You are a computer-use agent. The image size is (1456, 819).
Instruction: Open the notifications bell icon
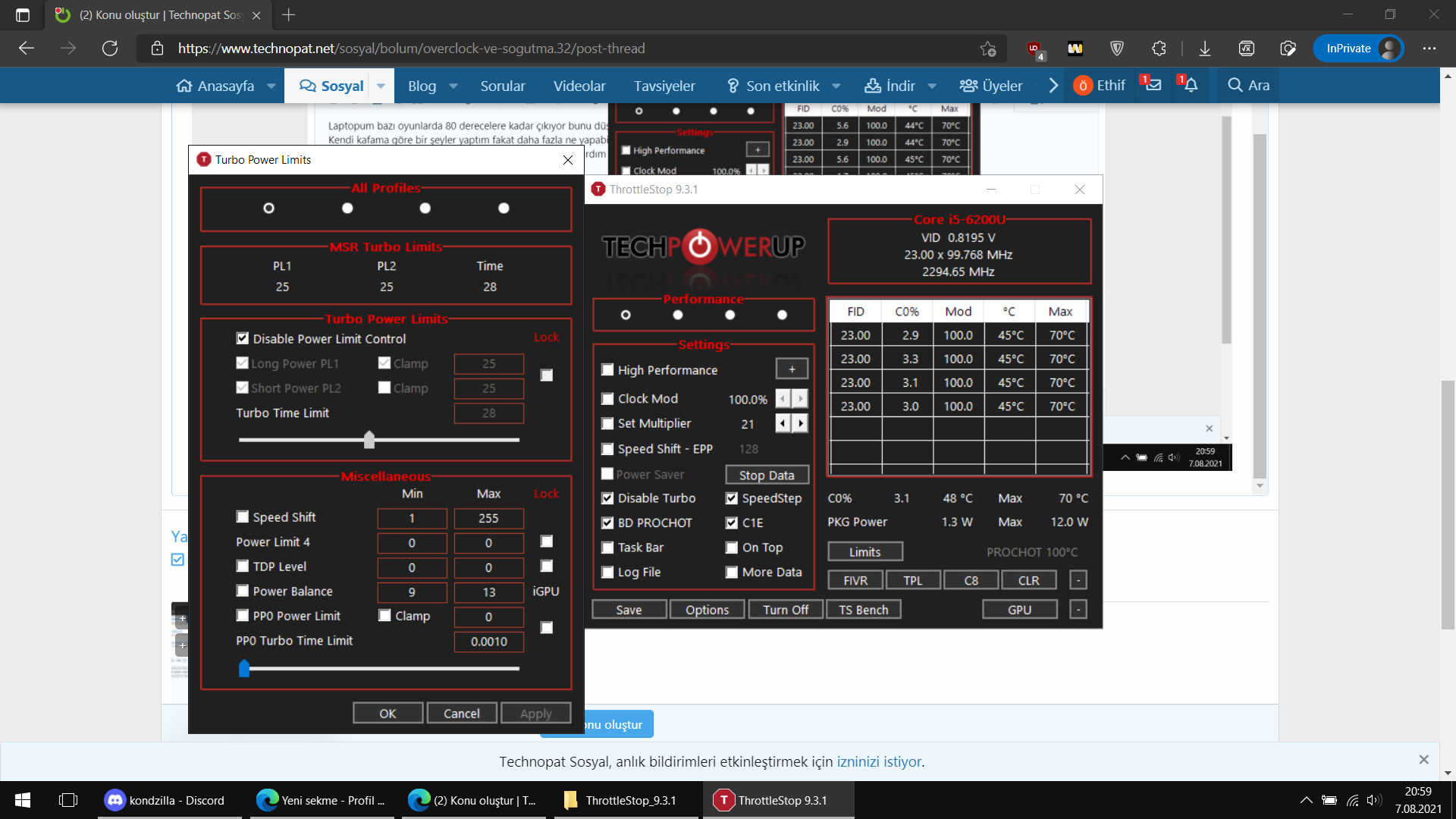(x=1191, y=86)
